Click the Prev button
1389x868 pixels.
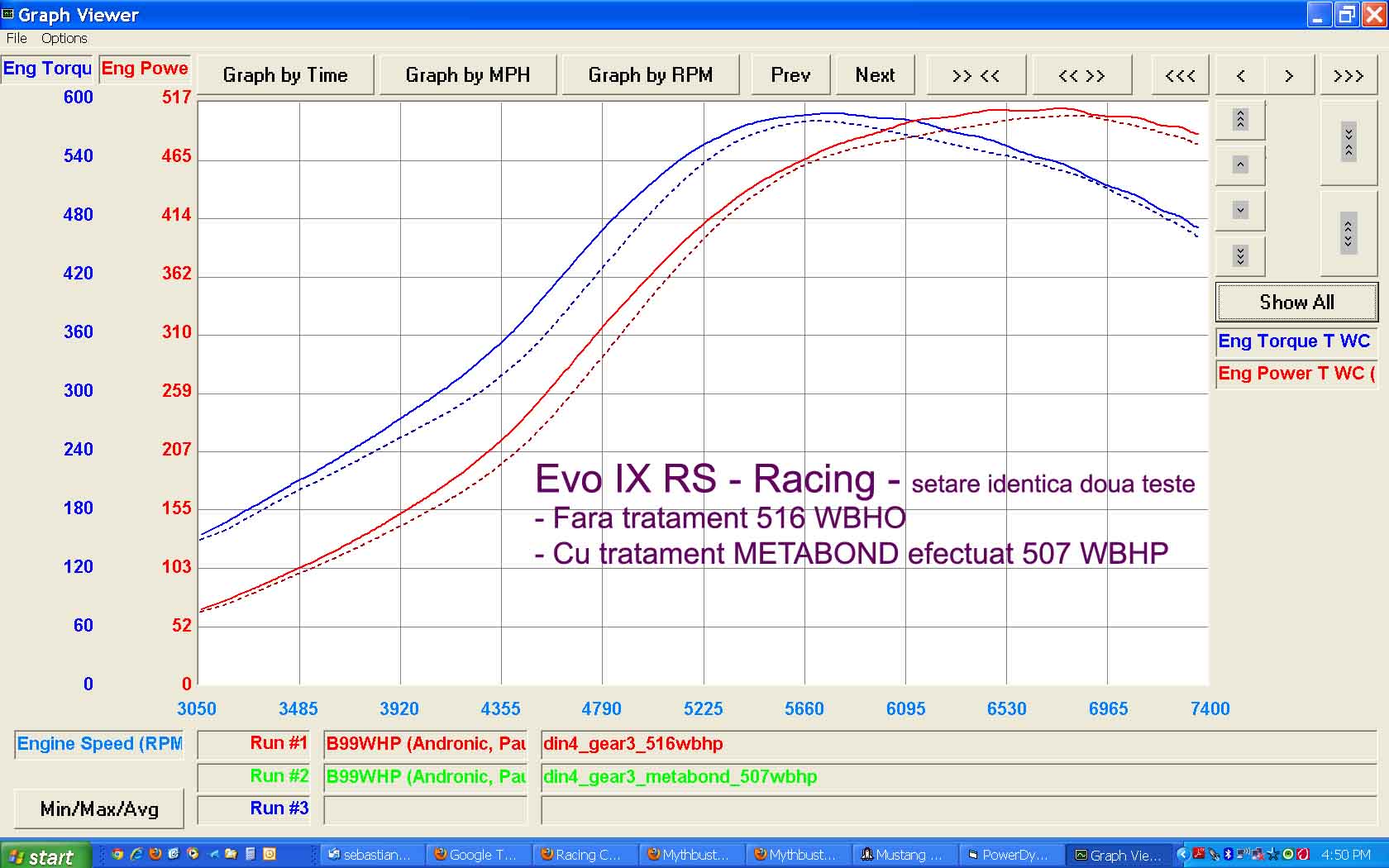[790, 75]
